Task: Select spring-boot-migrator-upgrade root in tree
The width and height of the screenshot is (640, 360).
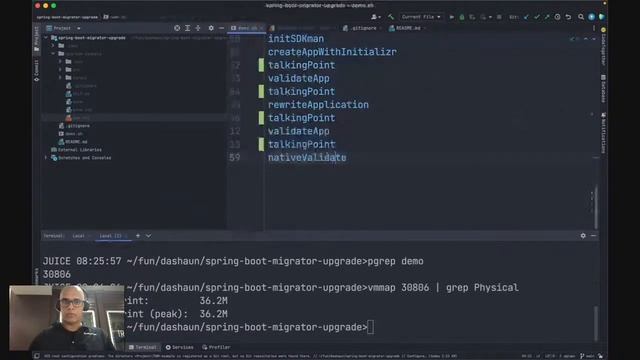Action: [x=91, y=38]
